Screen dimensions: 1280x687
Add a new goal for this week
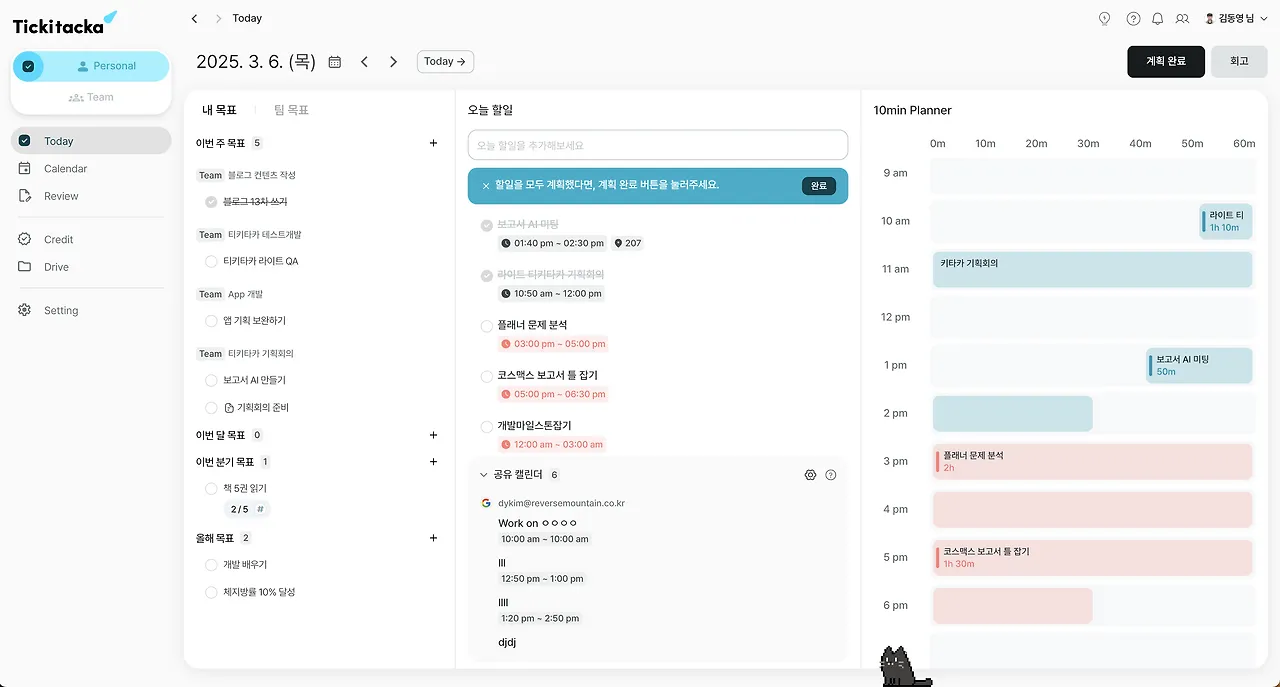pos(433,143)
